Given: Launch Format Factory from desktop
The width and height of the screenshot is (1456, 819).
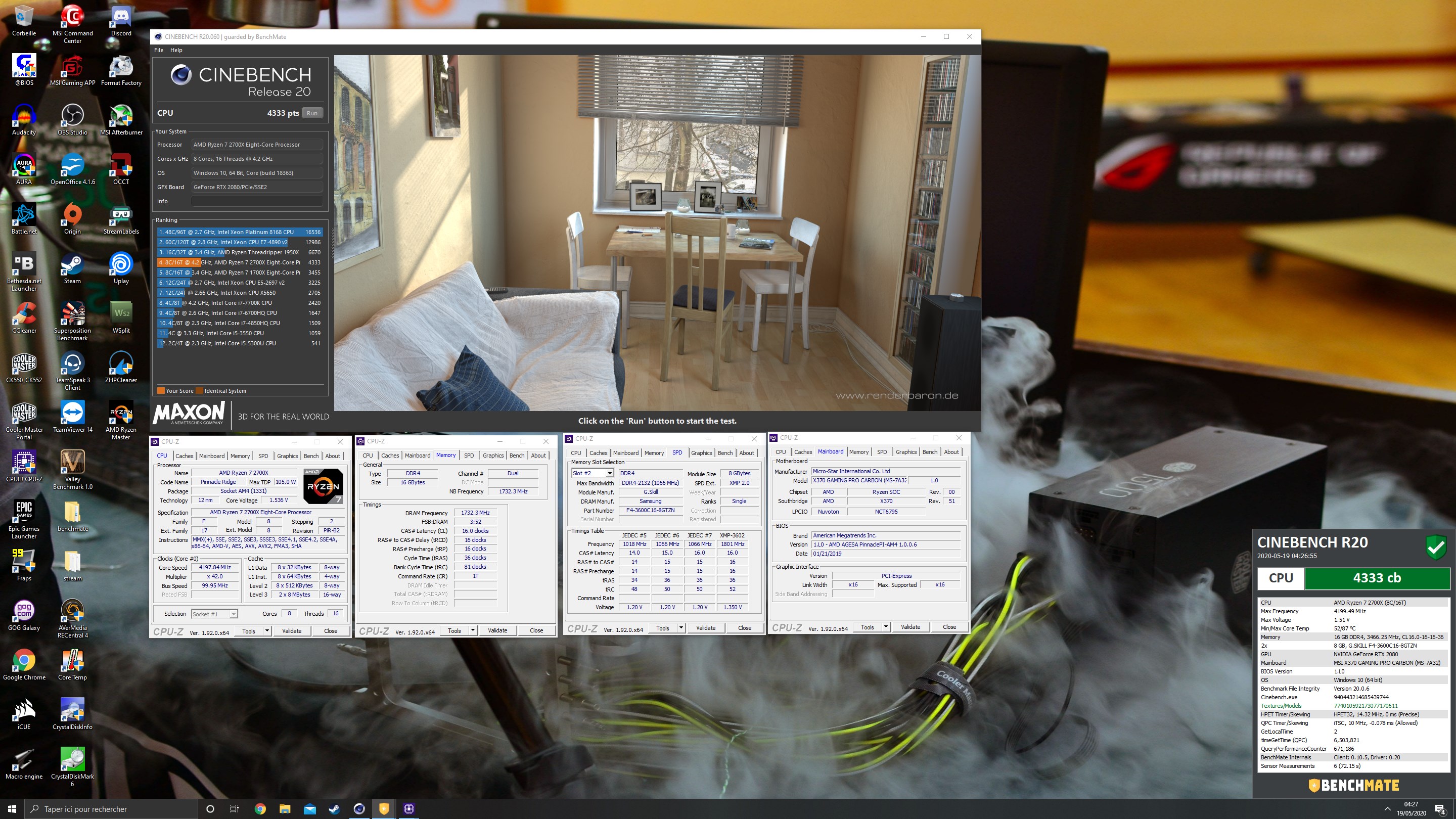Looking at the screenshot, I should [x=121, y=70].
